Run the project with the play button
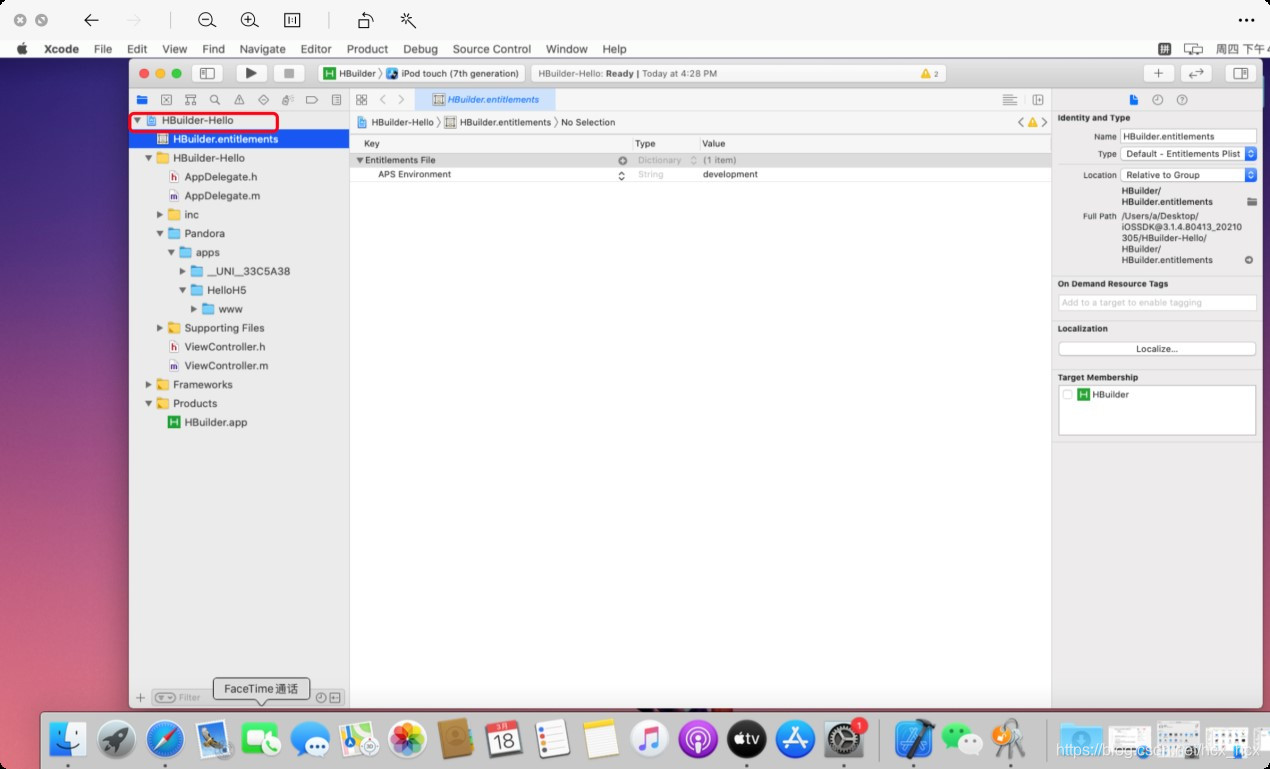The width and height of the screenshot is (1270, 769). coord(251,73)
